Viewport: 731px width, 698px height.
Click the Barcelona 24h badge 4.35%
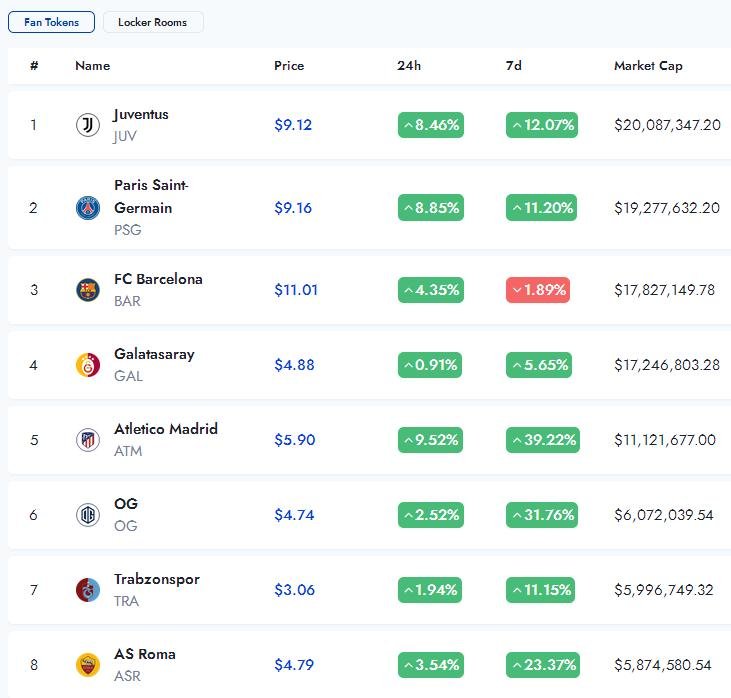pos(431,290)
